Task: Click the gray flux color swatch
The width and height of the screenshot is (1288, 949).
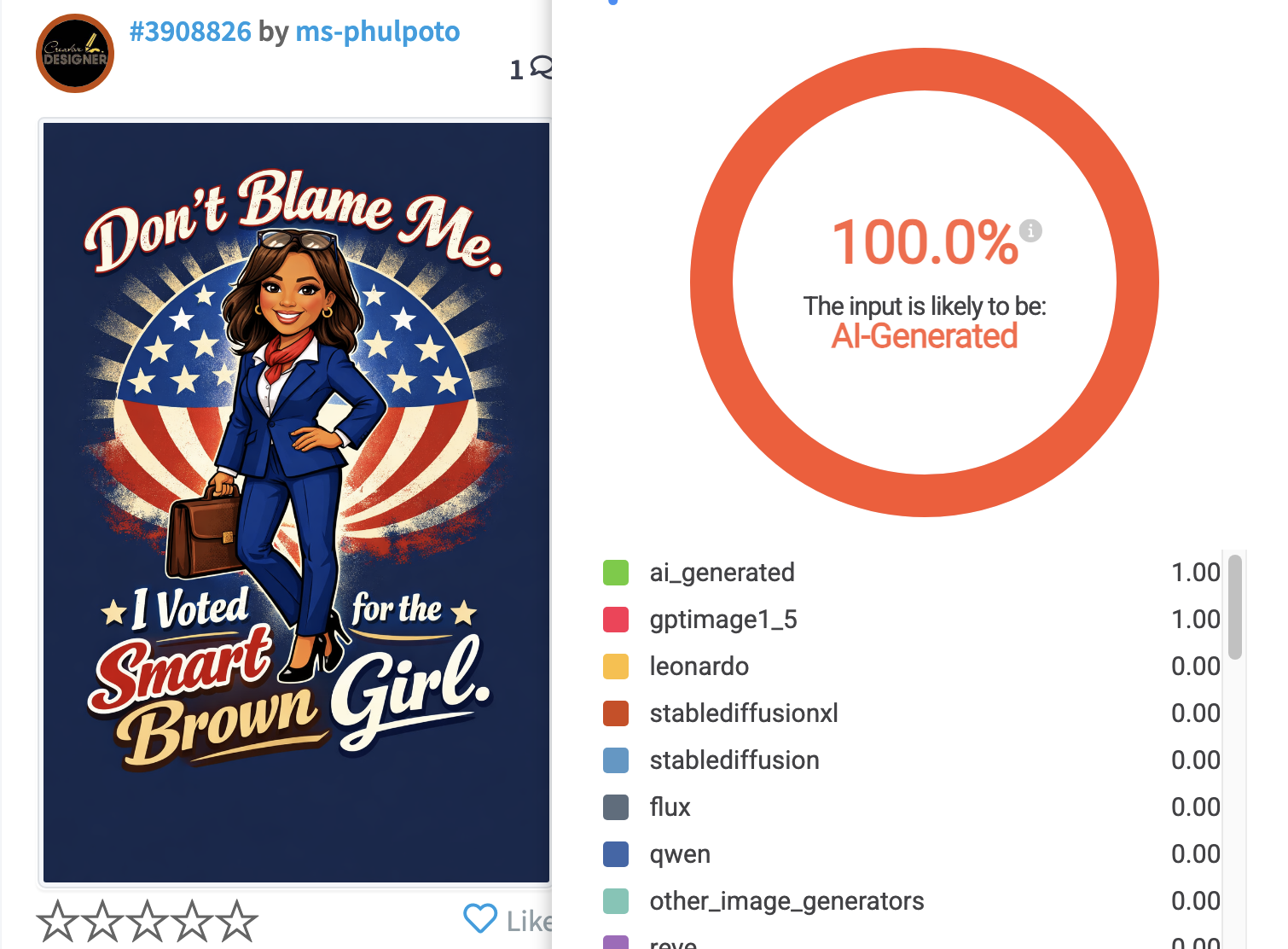Action: pyautogui.click(x=616, y=807)
